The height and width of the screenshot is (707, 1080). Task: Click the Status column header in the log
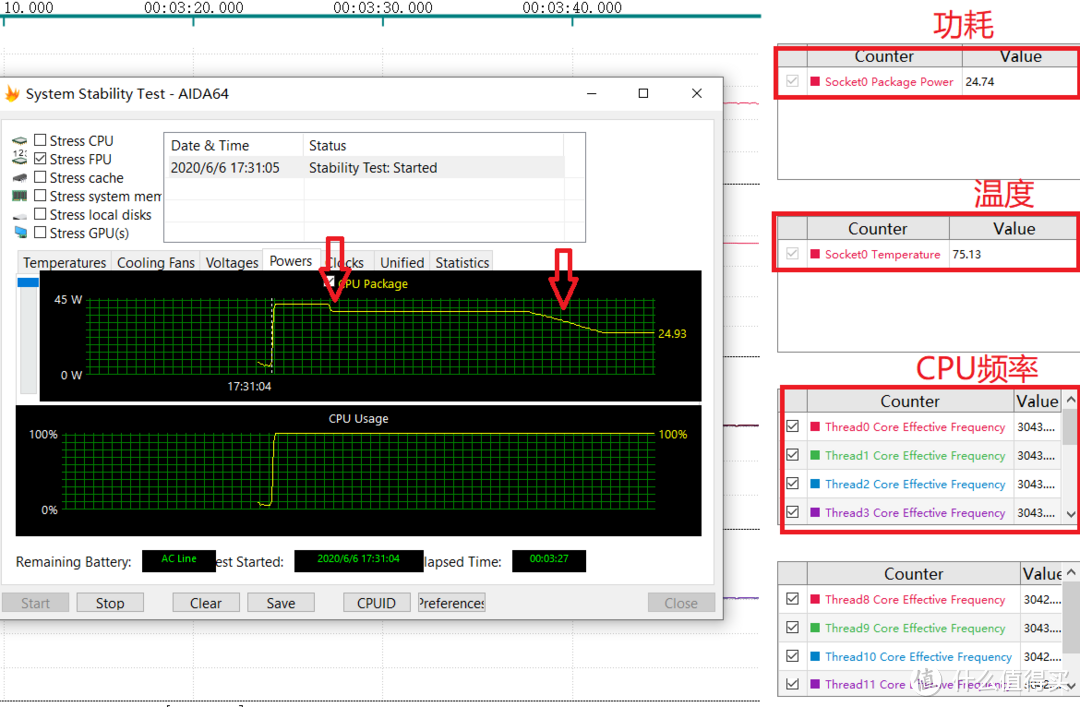click(x=433, y=145)
